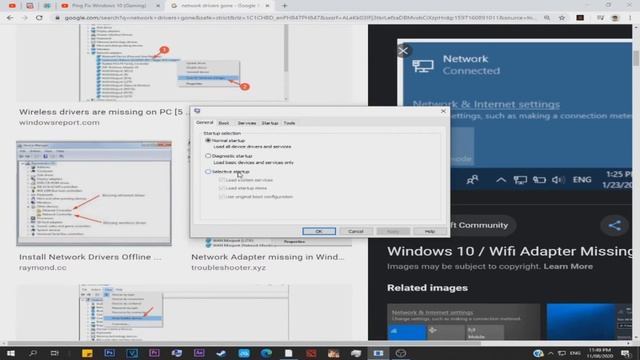This screenshot has width=640, height=360.
Task: Click the address bar zoom magnifier icon
Action: (x=547, y=18)
